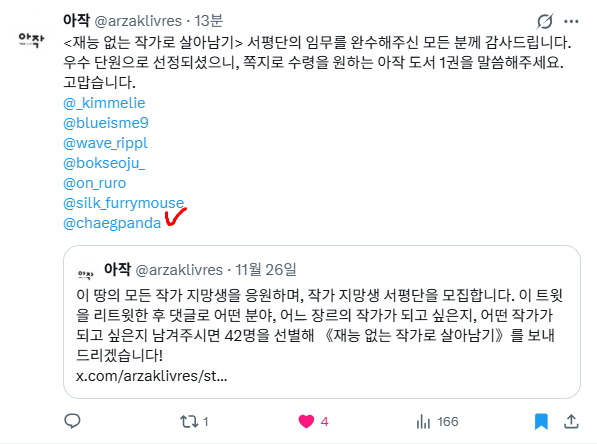Open the checked @chaegpanda mention
This screenshot has width=597, height=444.
pos(112,223)
